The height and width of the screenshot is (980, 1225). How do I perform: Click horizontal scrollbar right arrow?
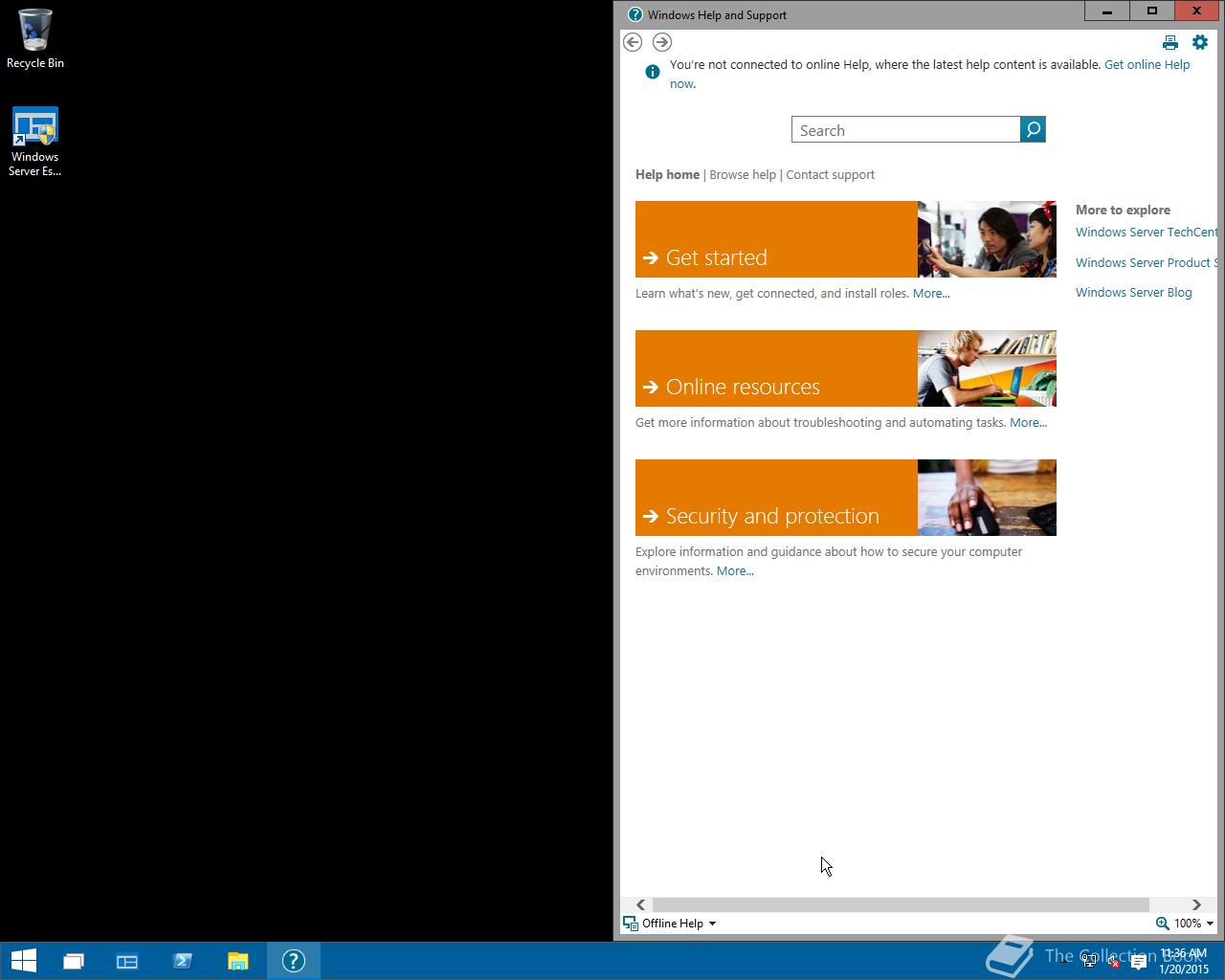1196,904
